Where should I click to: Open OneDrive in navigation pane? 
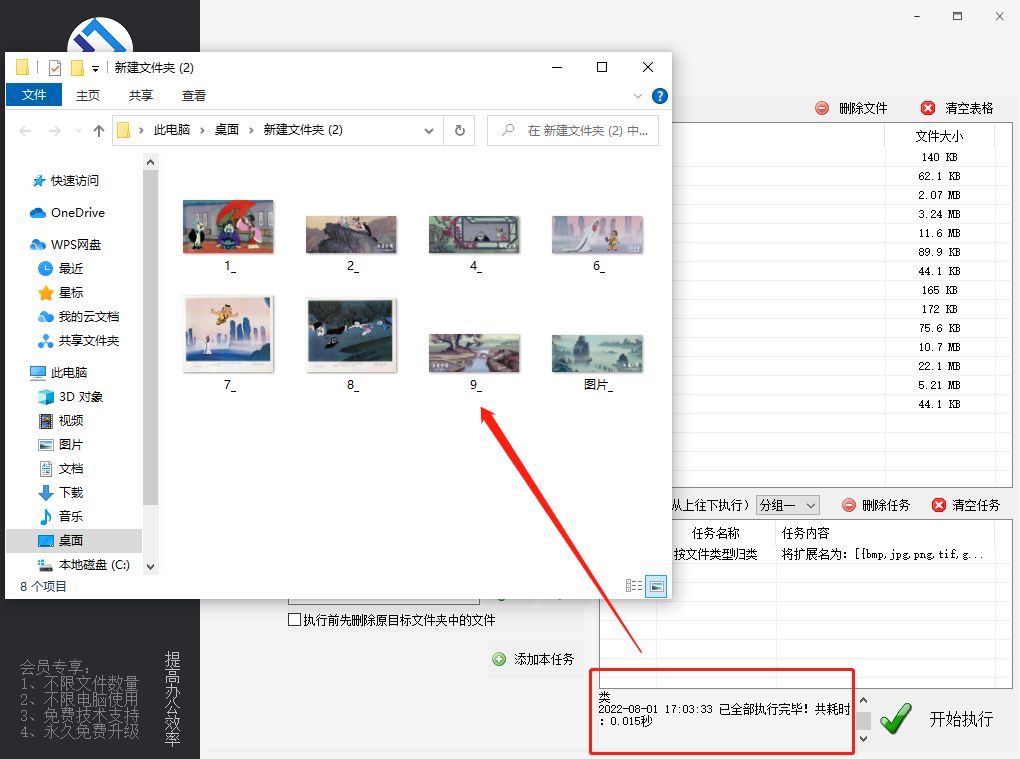pos(77,213)
